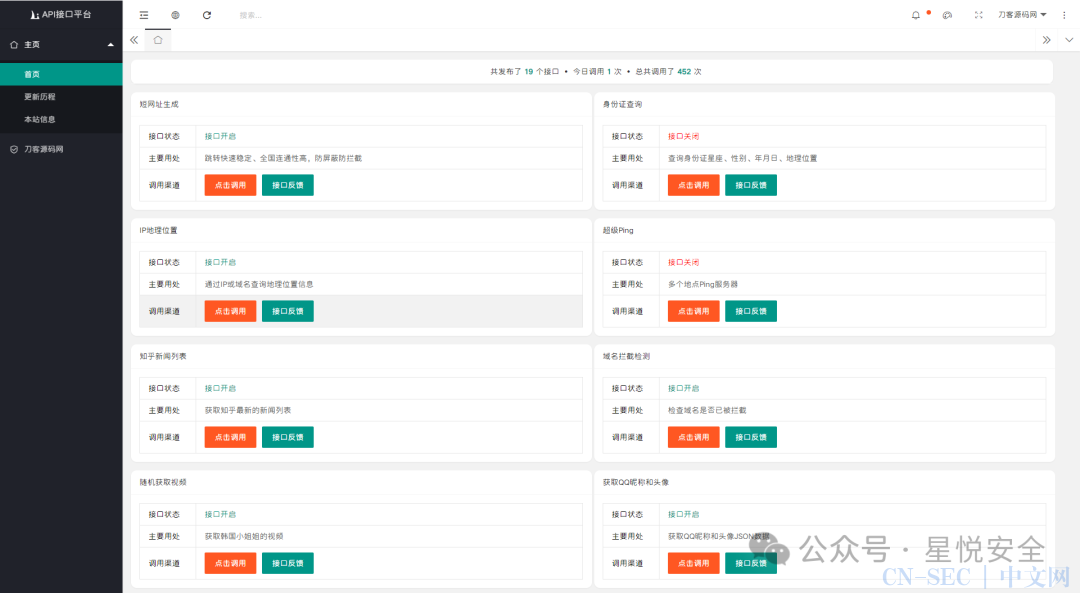This screenshot has width=1080, height=593.
Task: Click 通过IP或域名查询地理位置信息 description
Action: click(259, 284)
